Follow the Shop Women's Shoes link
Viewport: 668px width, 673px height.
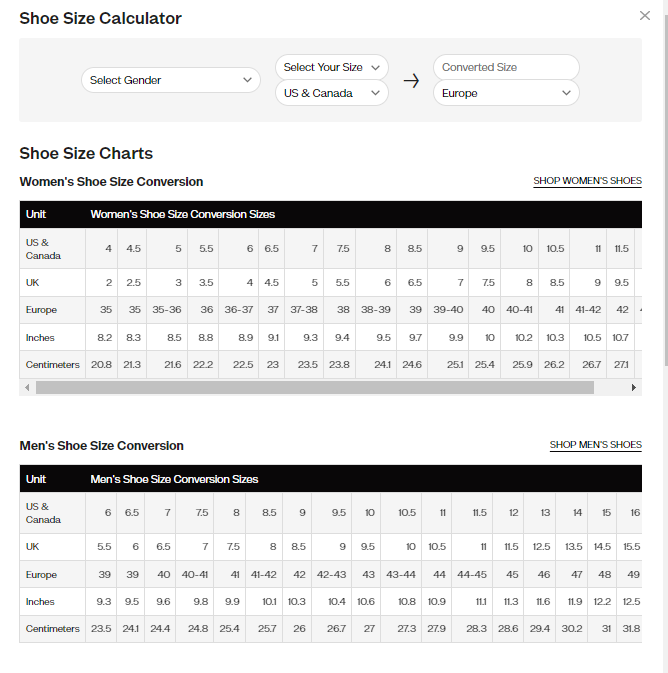(587, 181)
